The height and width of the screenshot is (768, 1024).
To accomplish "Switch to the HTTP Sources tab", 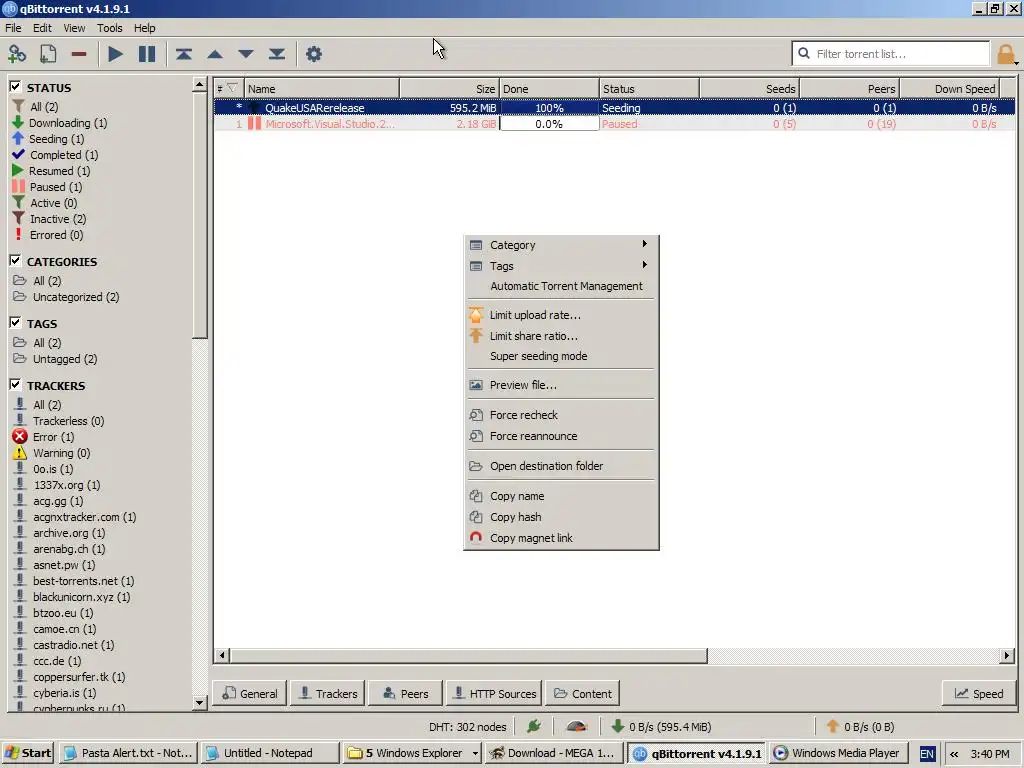I will [x=494, y=694].
